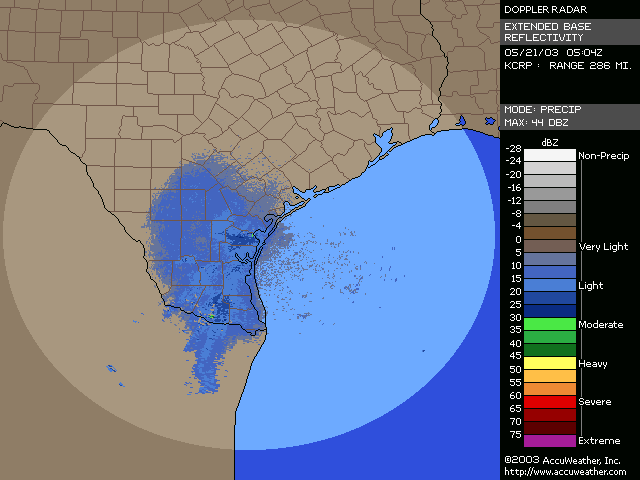The image size is (640, 480).
Task: Click the navy swatch between 25 and 30
Action: pos(550,311)
